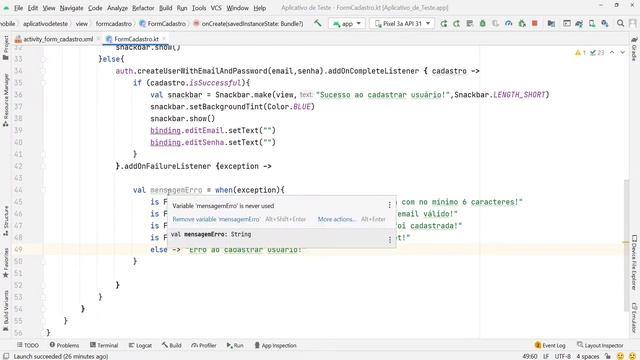640x360 pixels.
Task: Open the Run tool window
Action: 235,345
